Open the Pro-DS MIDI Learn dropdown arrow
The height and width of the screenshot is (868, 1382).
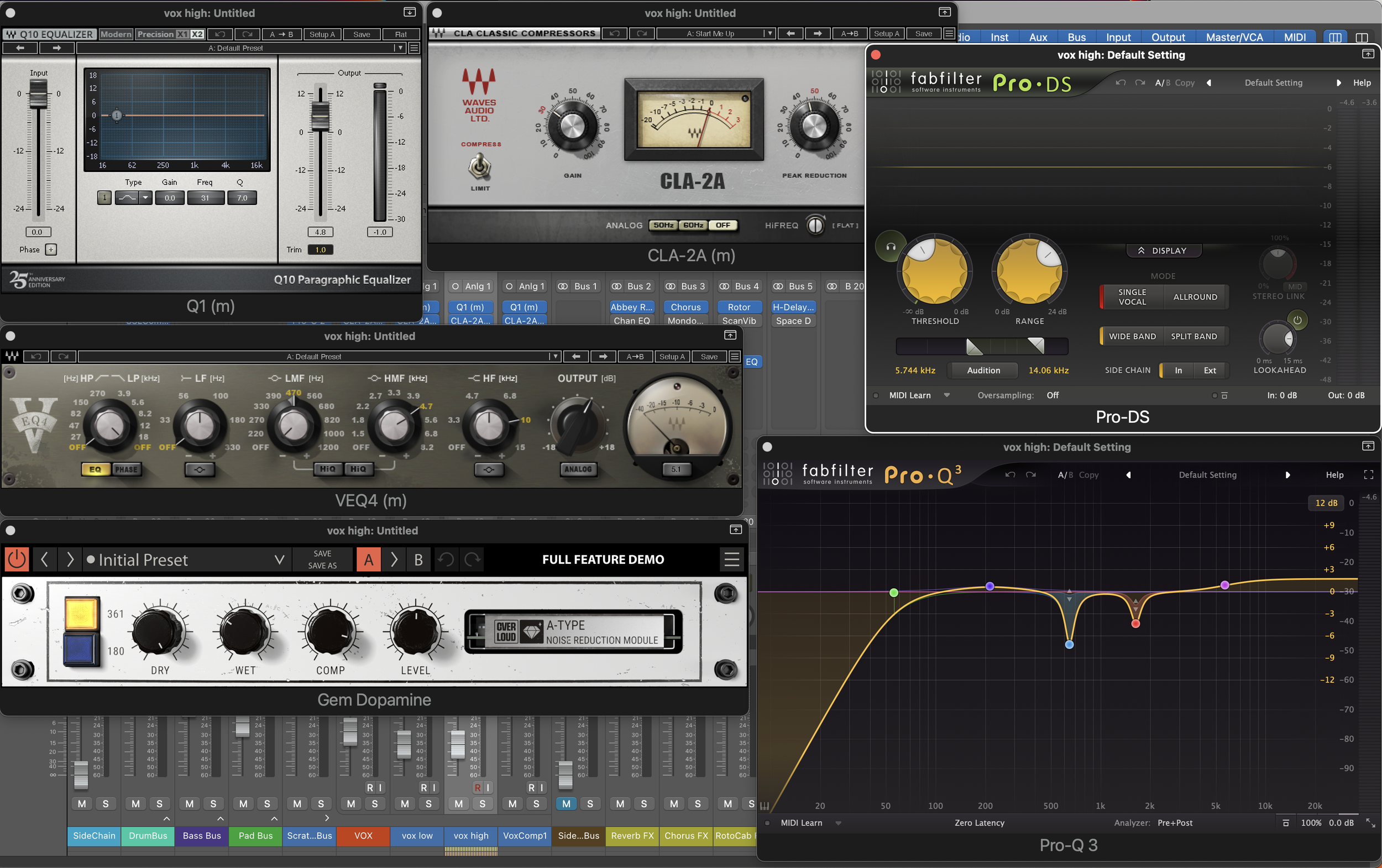pyautogui.click(x=947, y=395)
